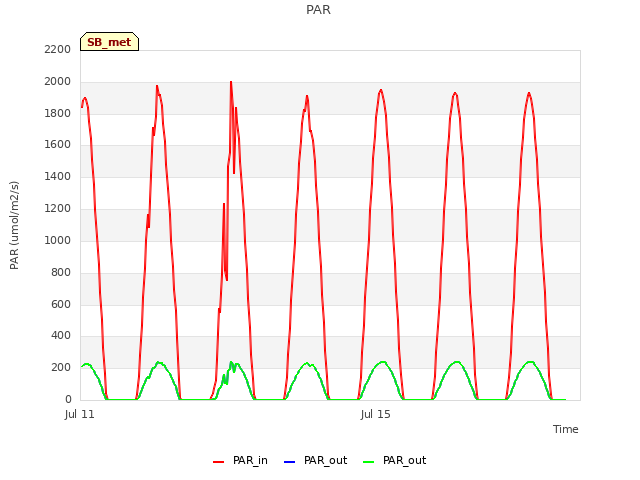Click the 1800 y-axis tick label

(58, 113)
